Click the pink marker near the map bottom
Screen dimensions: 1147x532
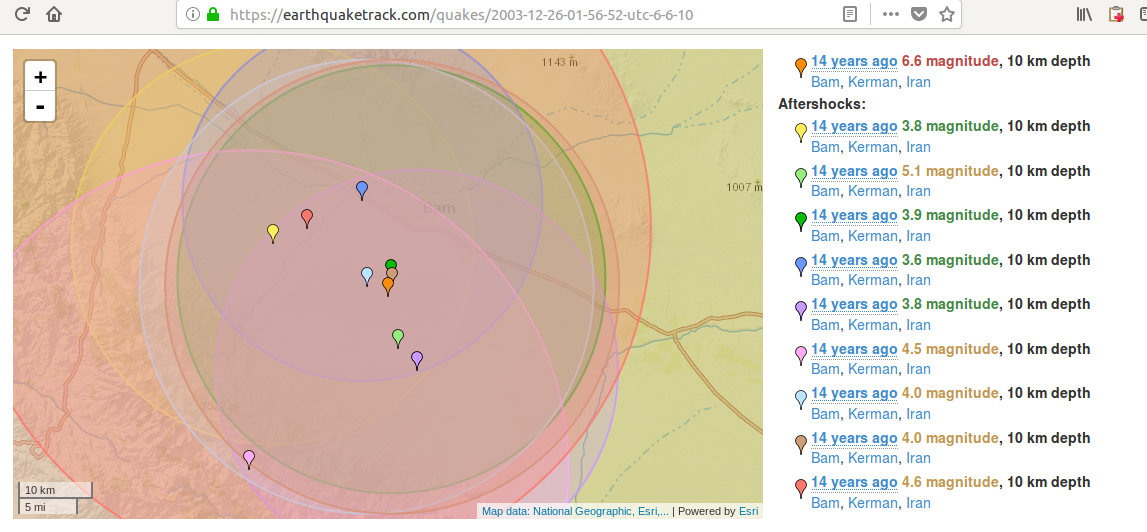(249, 458)
